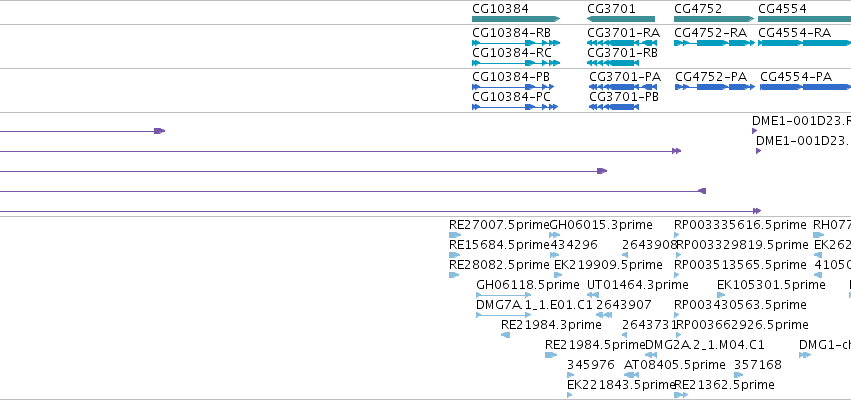Click the DMG7A.1_1.E01.C1 feature line
This screenshot has width=851, height=400.
coord(503,315)
